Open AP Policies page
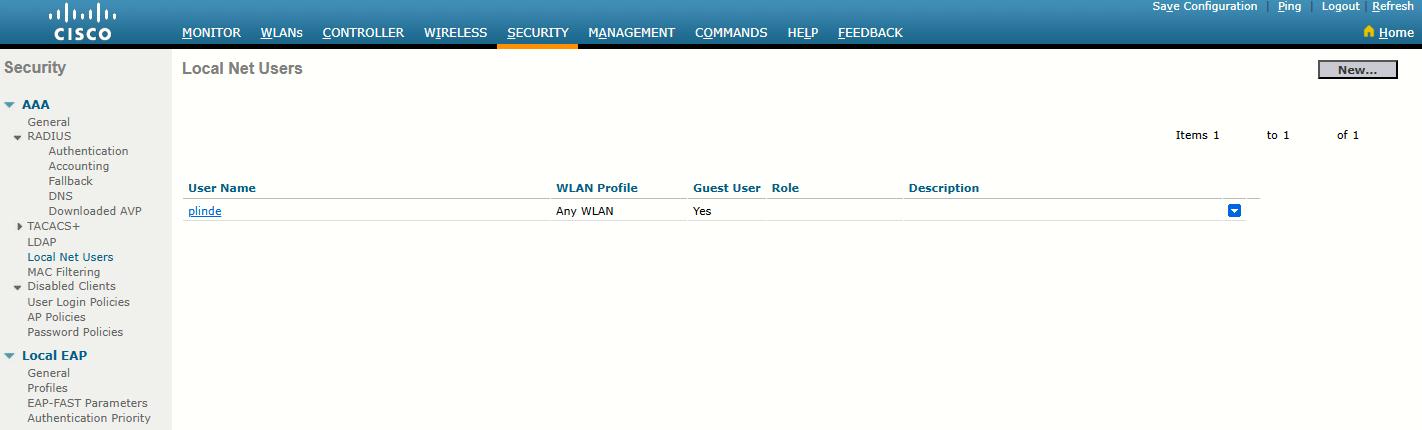1422x430 pixels. point(57,317)
